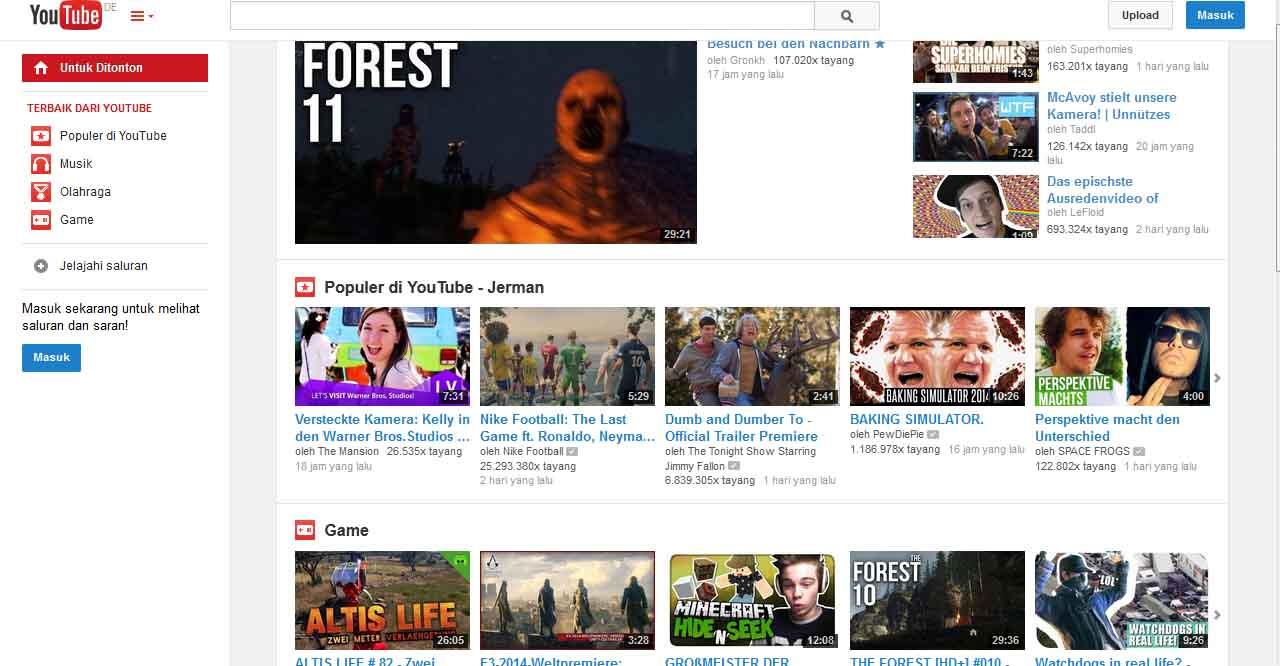Open the Jelajahi saluran plus icon
This screenshot has height=666, width=1280.
click(41, 266)
